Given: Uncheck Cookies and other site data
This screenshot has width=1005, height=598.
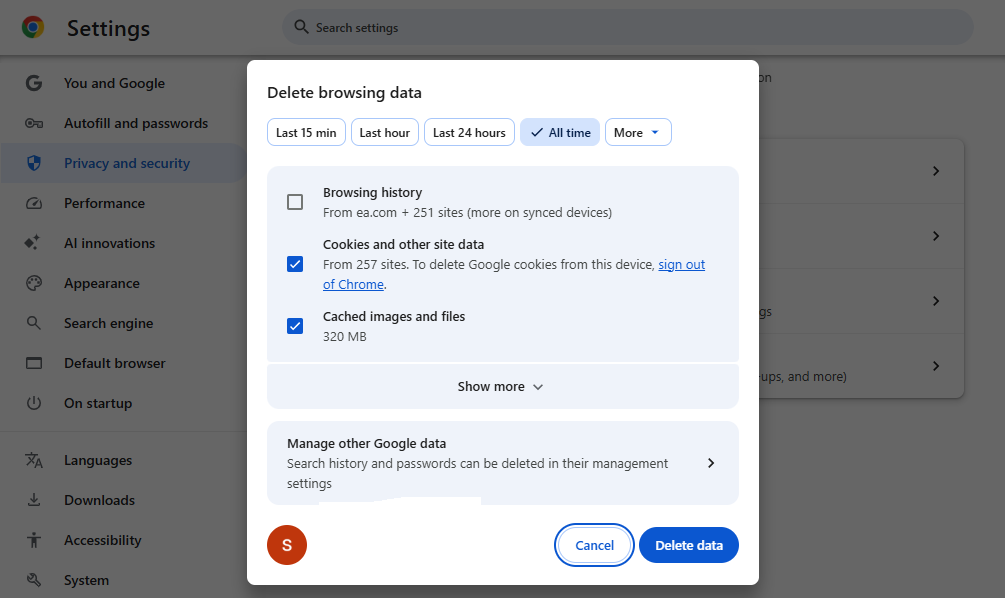Looking at the screenshot, I should pos(295,264).
